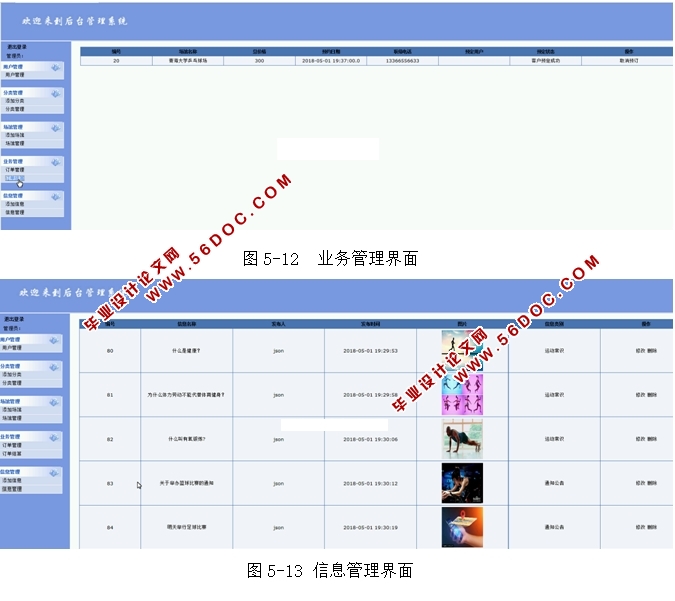Click the 发布时间 column header
The height and width of the screenshot is (601, 675).
click(x=370, y=324)
